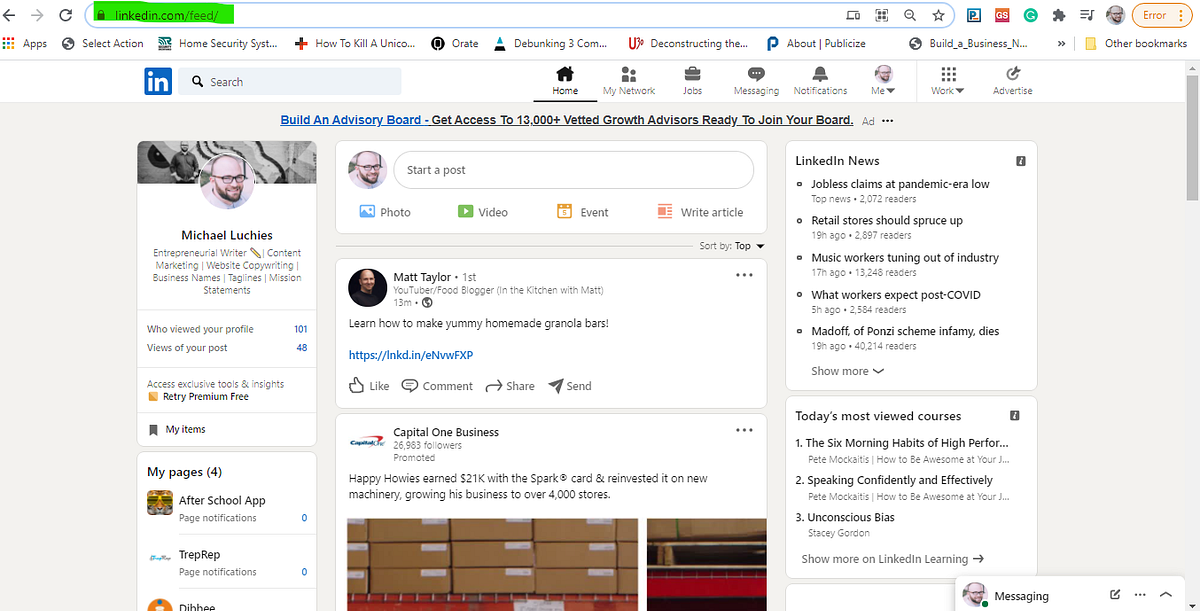Open the options menu on Capital One Business post
Image resolution: width=1200 pixels, height=611 pixels.
(x=744, y=429)
